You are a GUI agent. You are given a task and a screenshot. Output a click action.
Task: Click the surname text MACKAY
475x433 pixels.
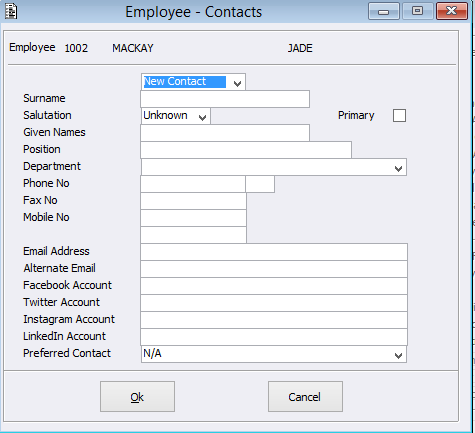coord(133,48)
